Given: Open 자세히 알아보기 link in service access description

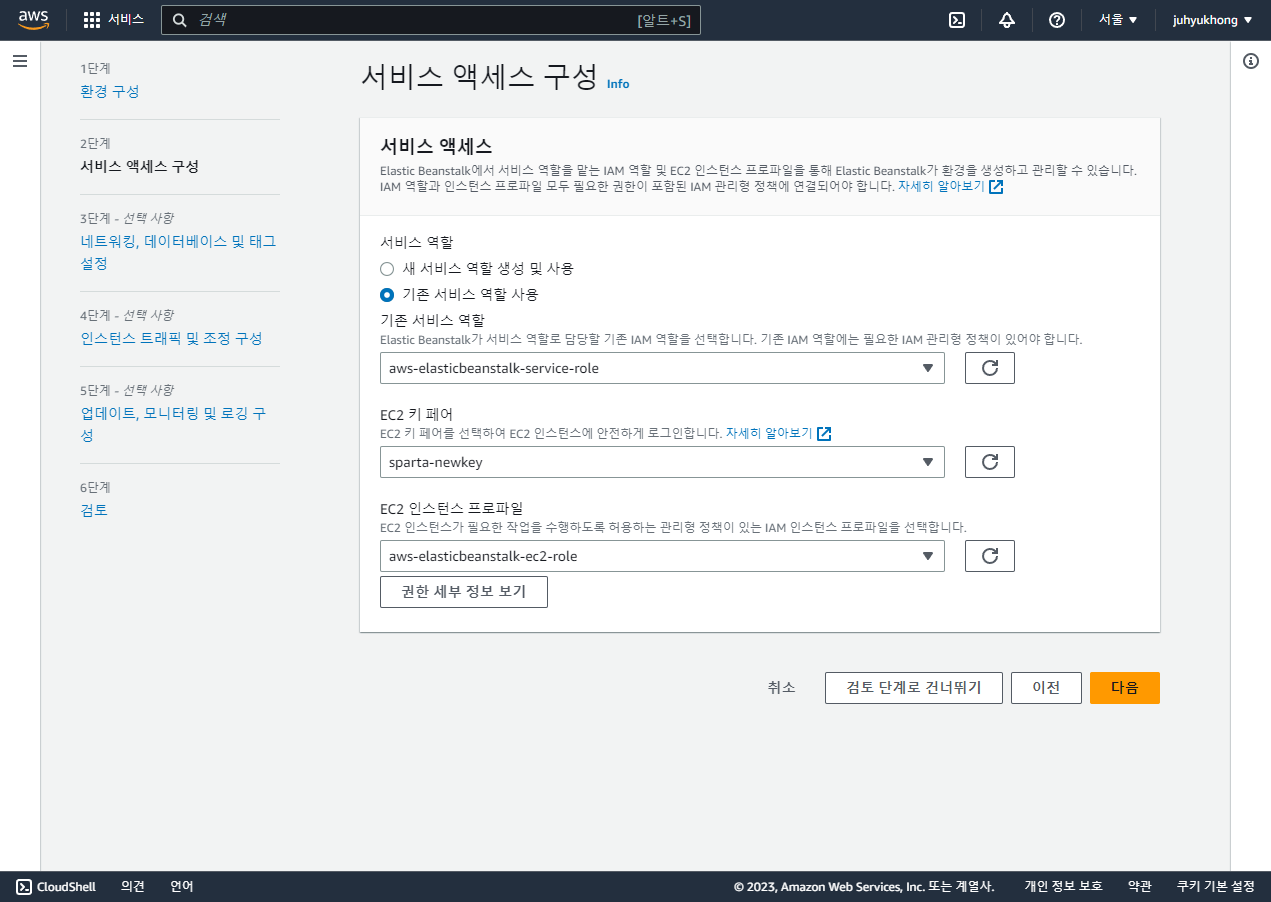Looking at the screenshot, I should 941,186.
